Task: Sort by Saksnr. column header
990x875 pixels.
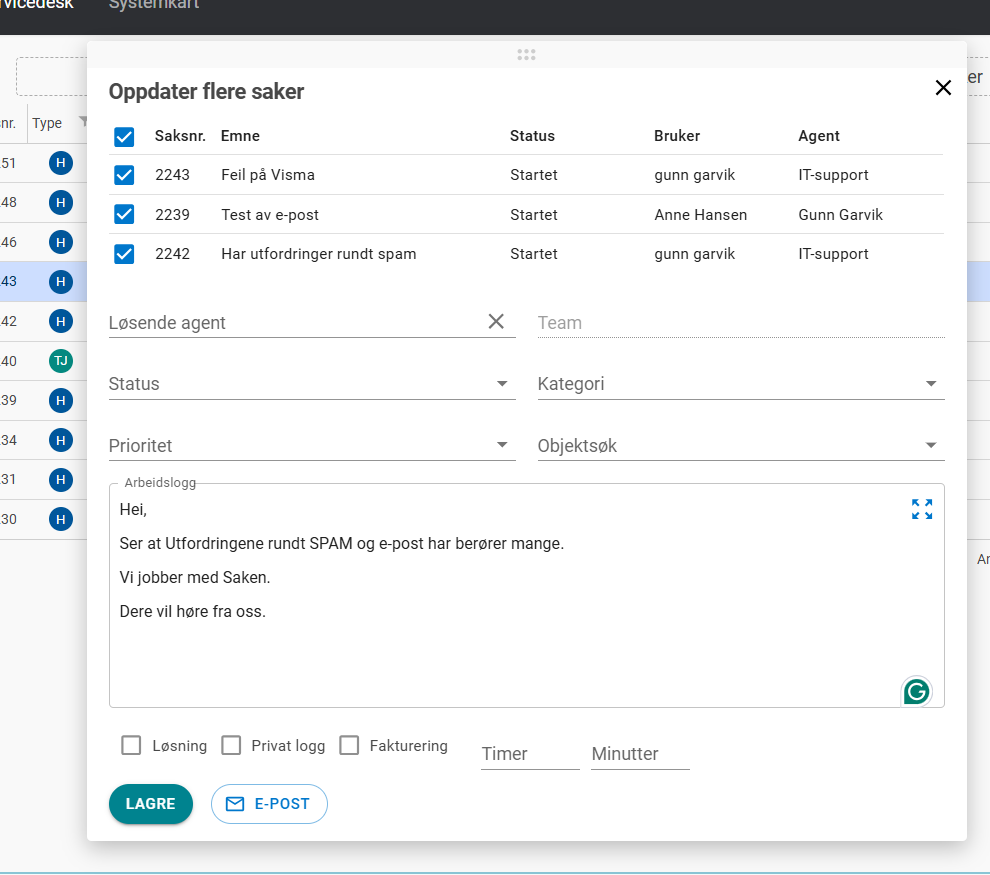Action: click(180, 136)
